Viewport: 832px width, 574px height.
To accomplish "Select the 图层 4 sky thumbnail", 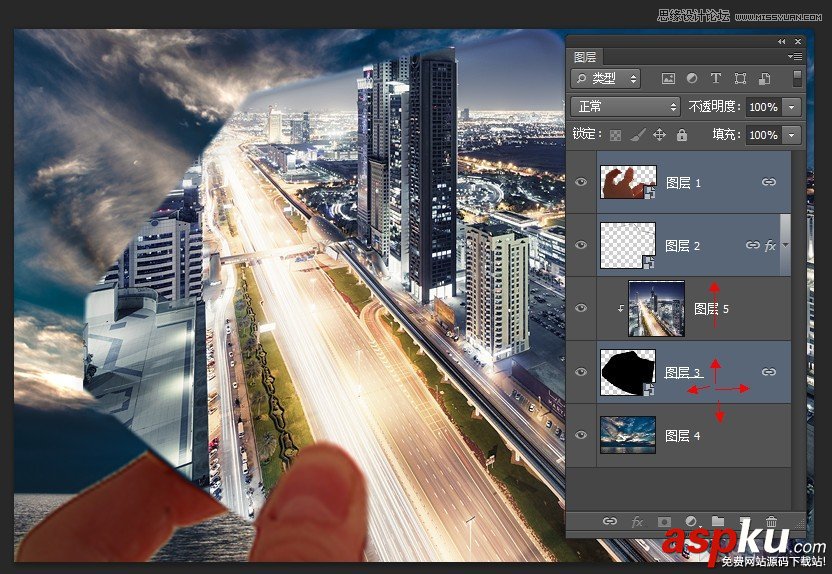I will [x=628, y=435].
